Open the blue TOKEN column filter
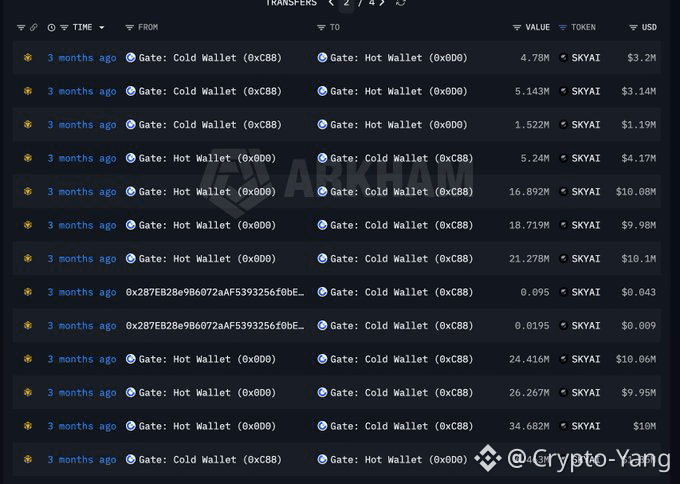 (x=562, y=27)
